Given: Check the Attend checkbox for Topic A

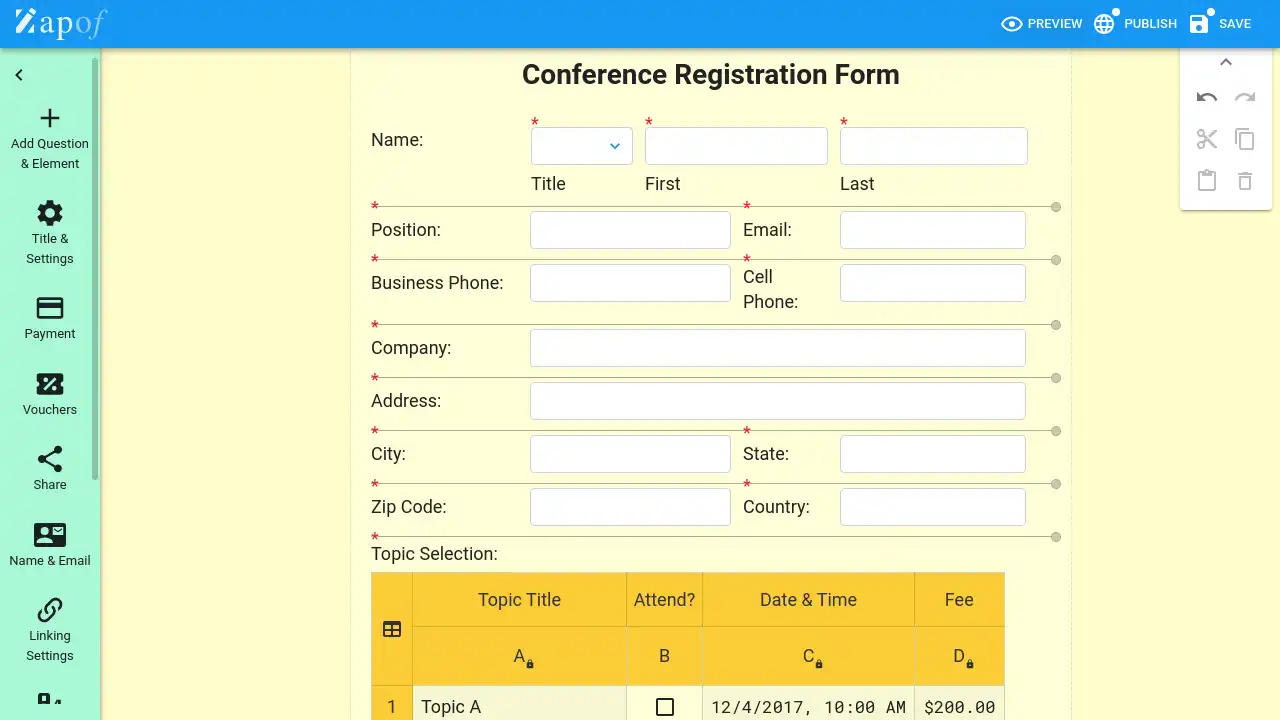Looking at the screenshot, I should coord(665,707).
